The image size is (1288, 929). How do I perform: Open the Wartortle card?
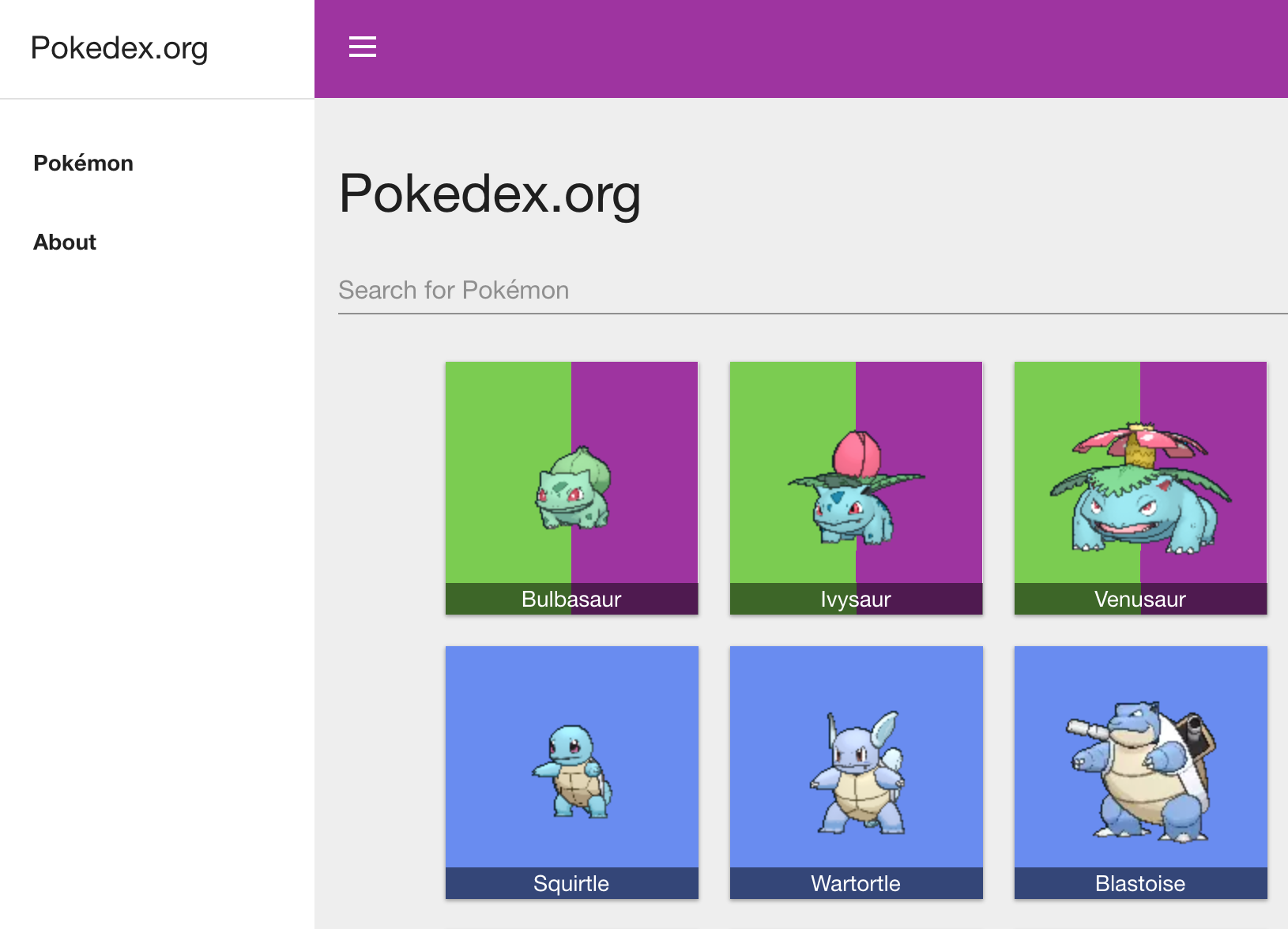(856, 772)
